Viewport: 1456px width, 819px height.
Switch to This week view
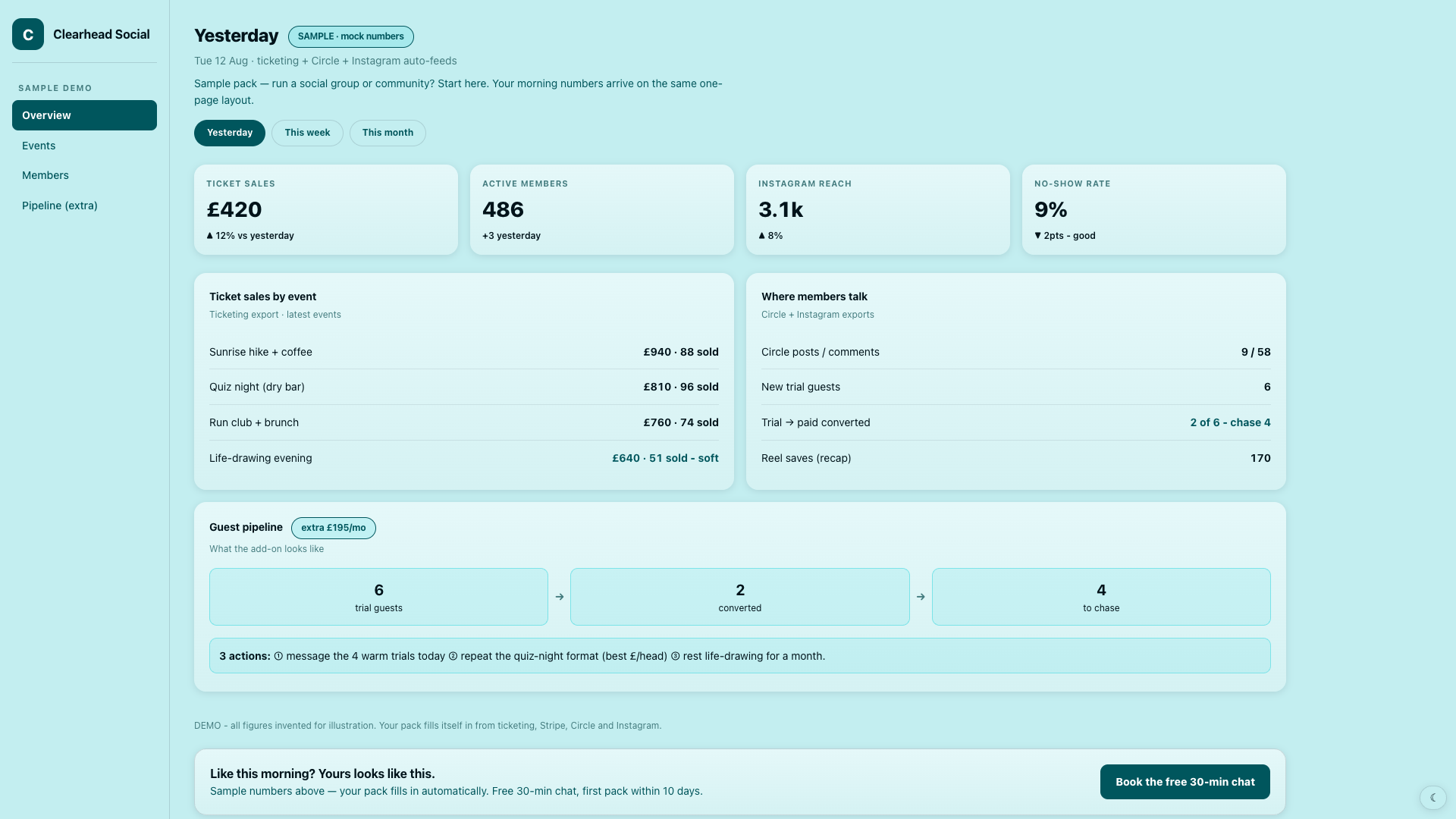click(x=307, y=133)
